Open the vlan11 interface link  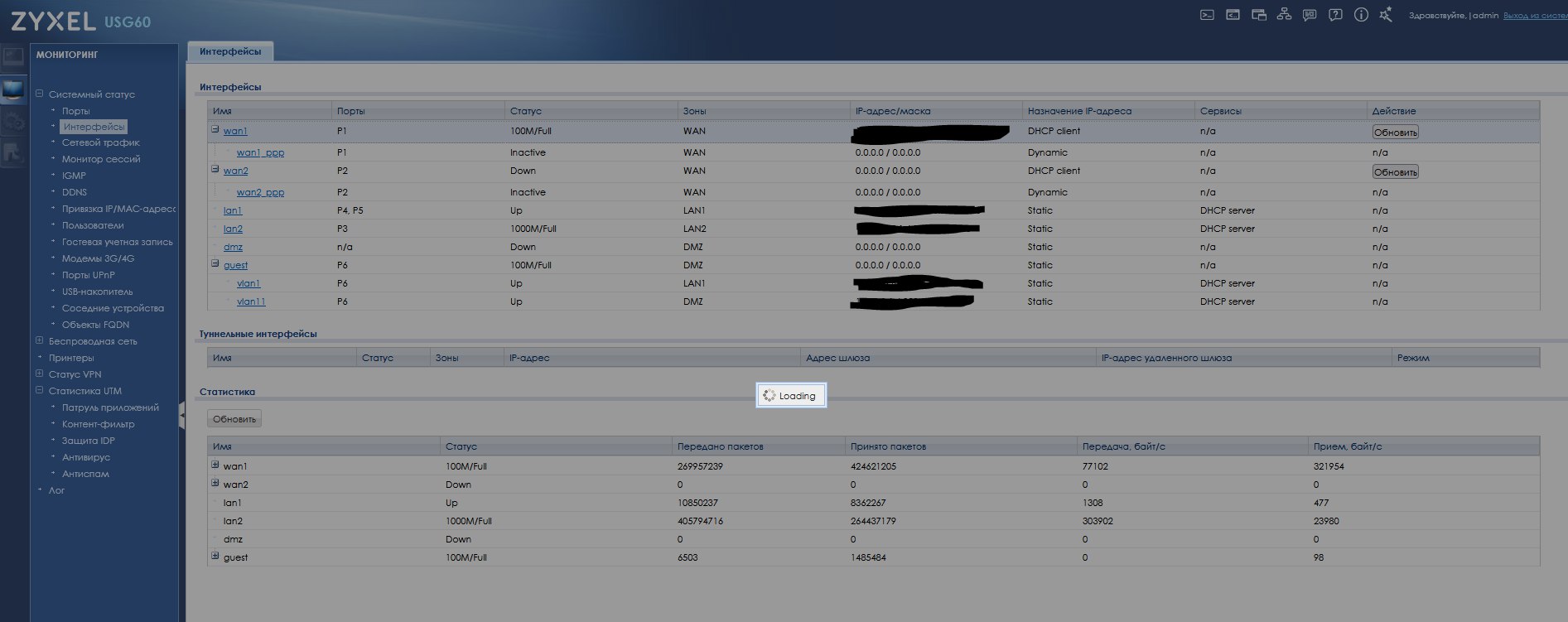pos(251,301)
